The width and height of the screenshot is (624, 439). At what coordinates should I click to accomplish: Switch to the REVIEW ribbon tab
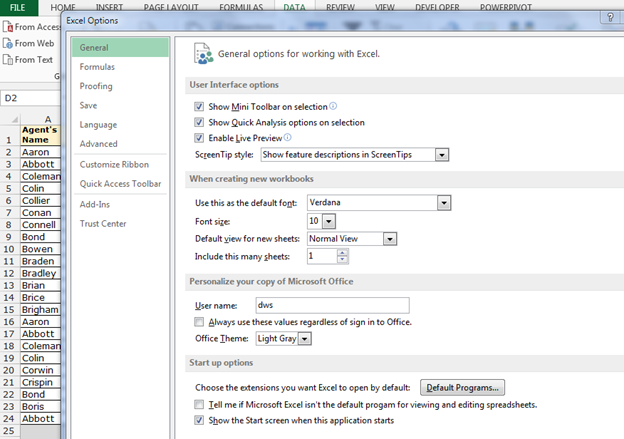340,7
